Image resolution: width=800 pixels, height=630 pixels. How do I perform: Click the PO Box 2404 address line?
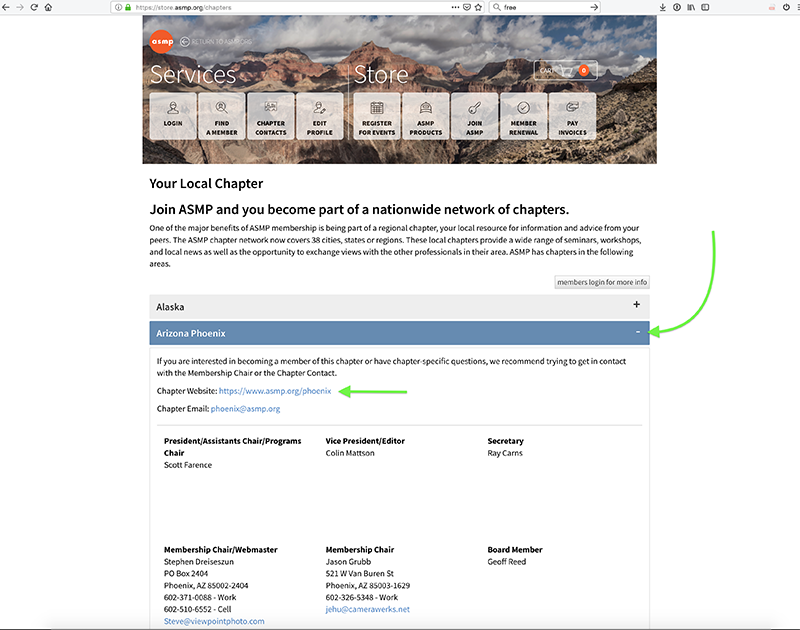[x=186, y=573]
